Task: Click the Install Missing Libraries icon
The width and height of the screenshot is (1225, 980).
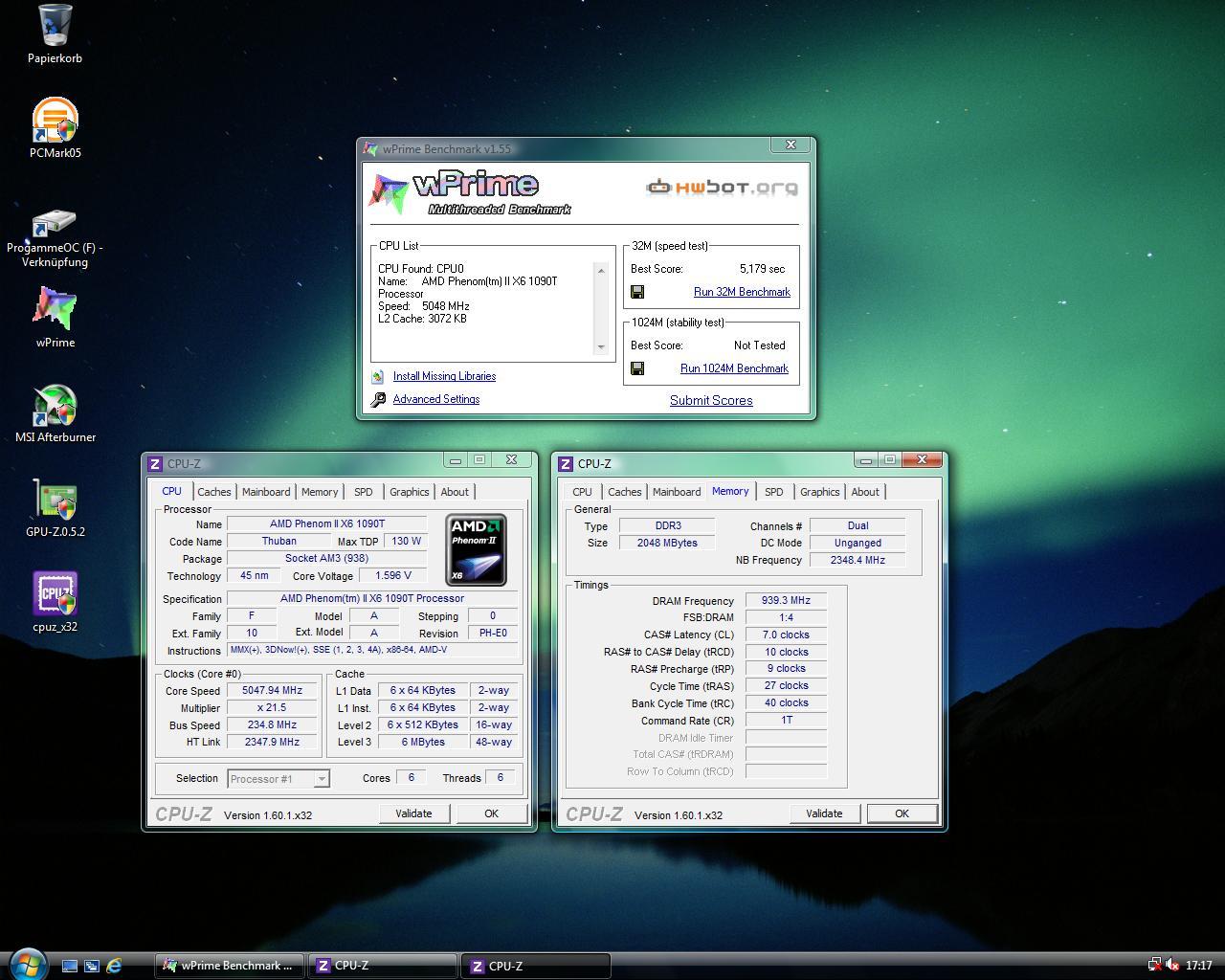Action: coord(378,377)
